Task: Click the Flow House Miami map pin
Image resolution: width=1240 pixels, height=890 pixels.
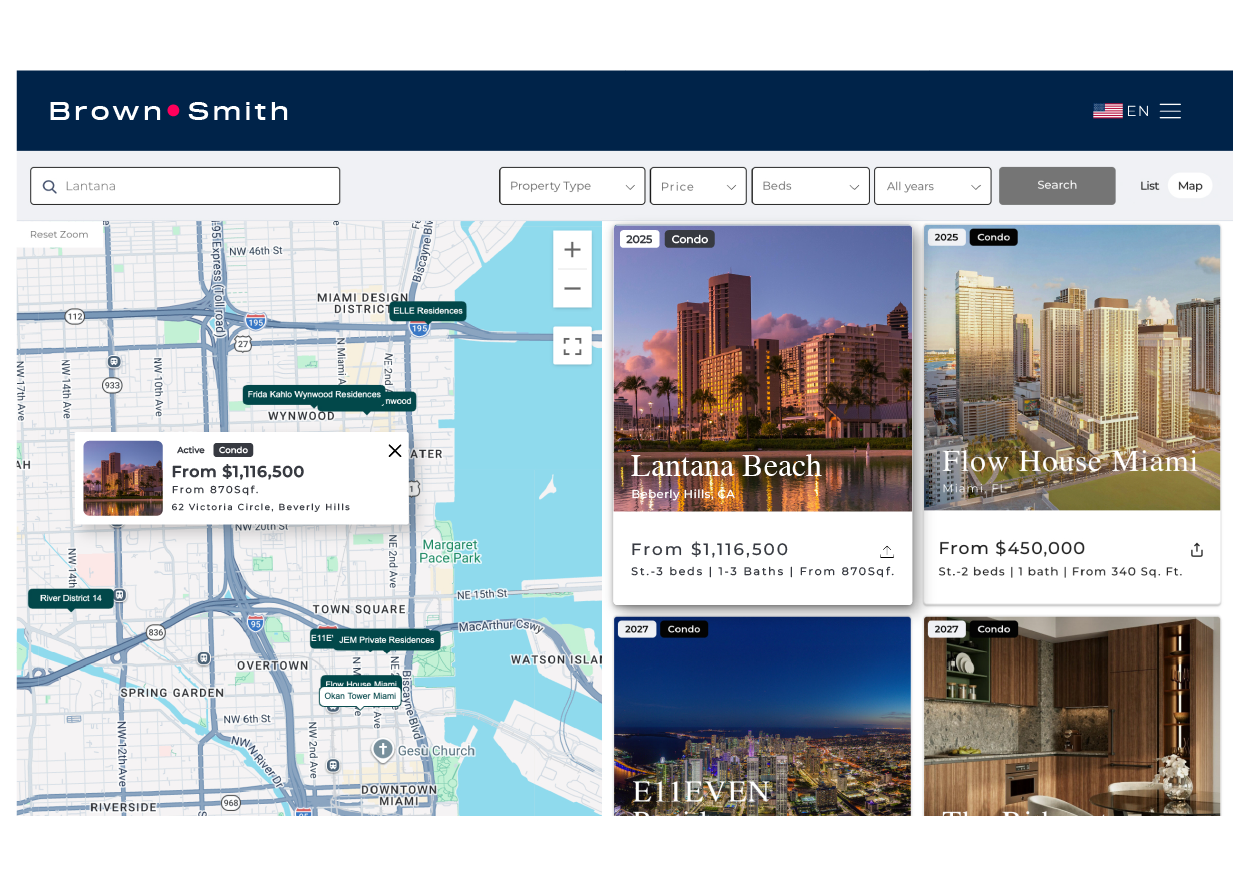Action: pos(360,684)
